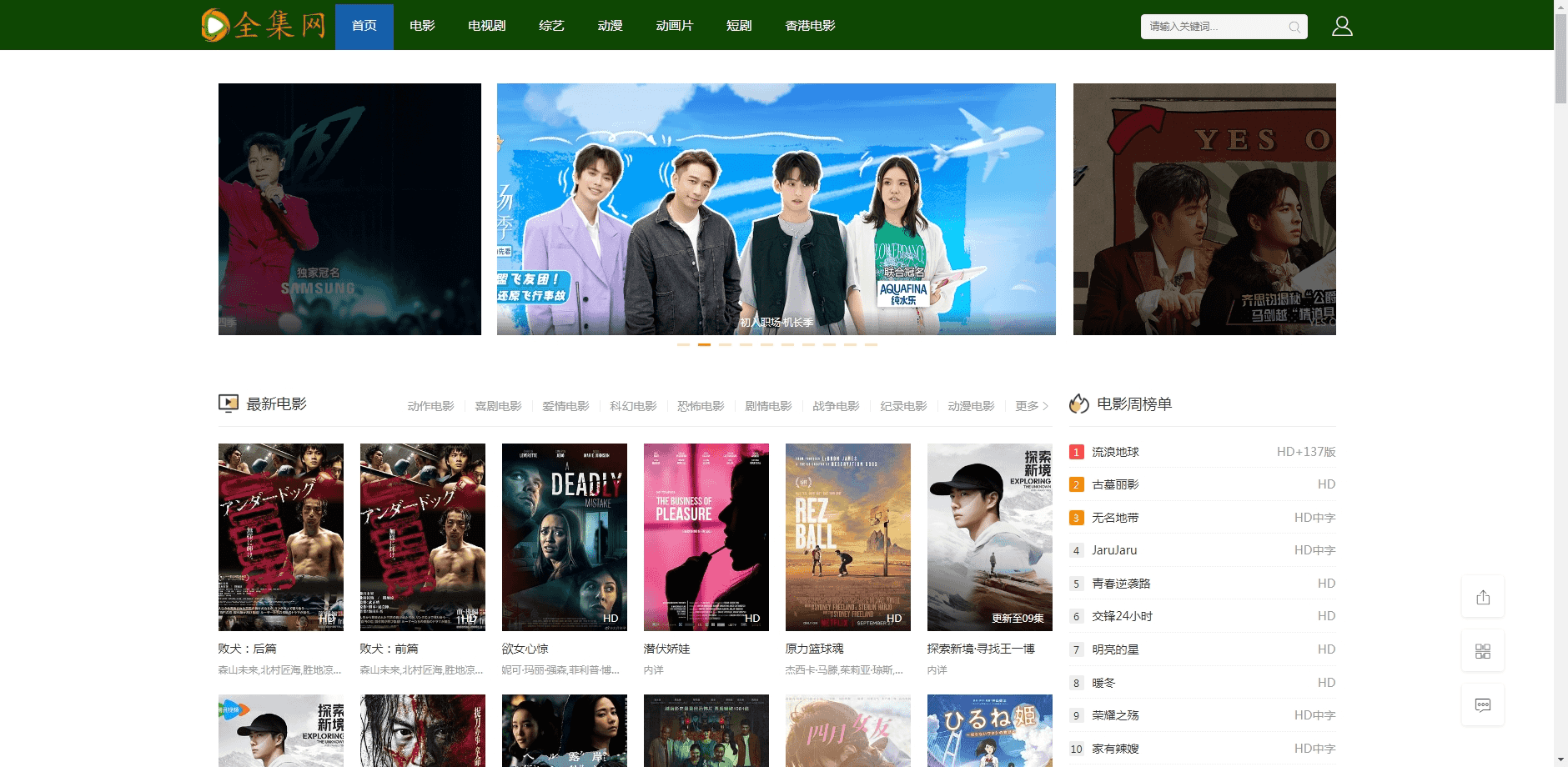Open the 电视剧 nav tab
This screenshot has height=767, width=1568.
coord(487,27)
